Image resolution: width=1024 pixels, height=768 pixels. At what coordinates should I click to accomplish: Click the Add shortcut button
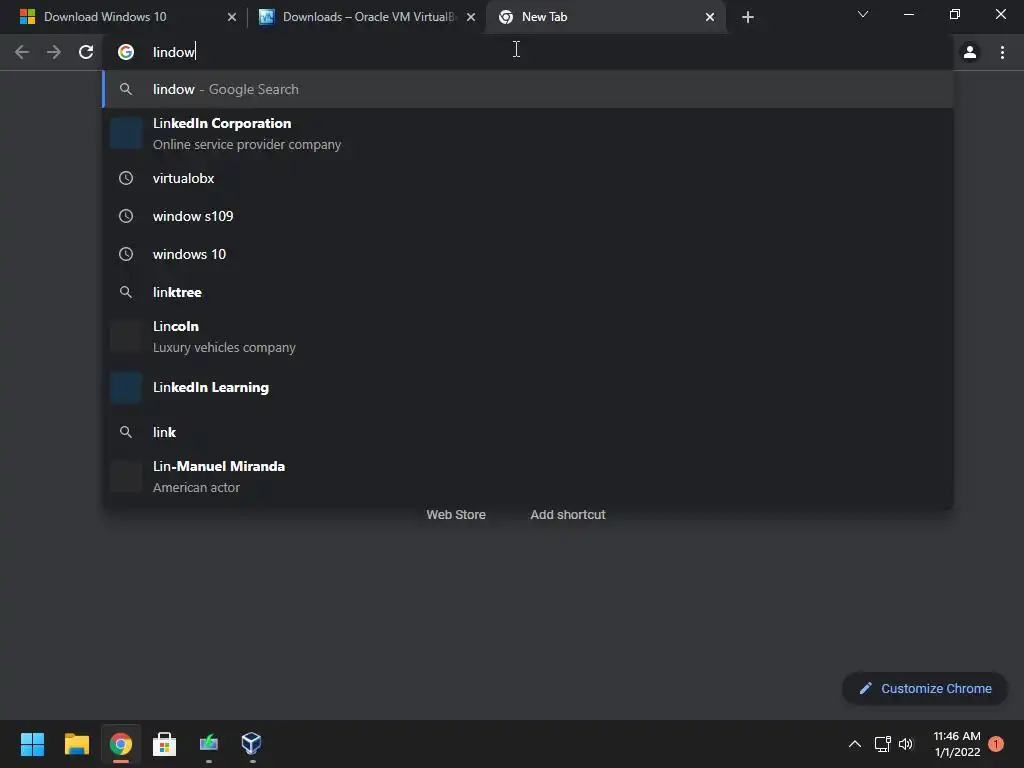[568, 515]
